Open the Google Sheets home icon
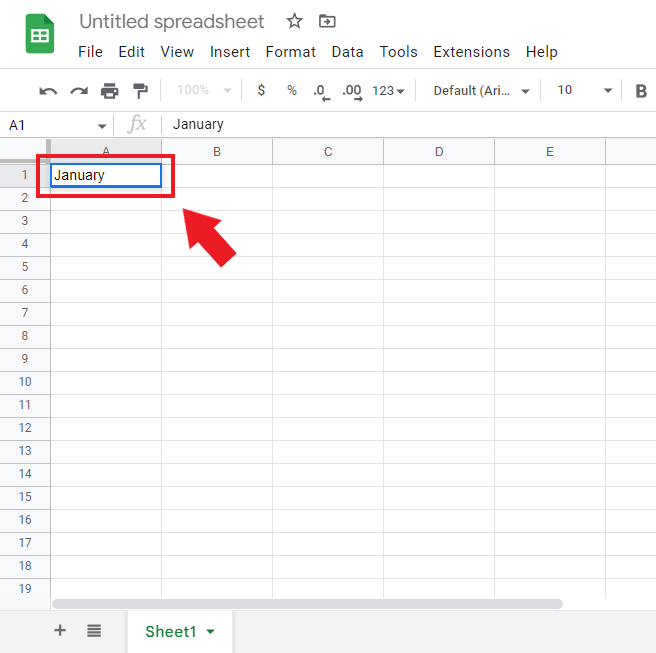The width and height of the screenshot is (656, 653). click(40, 35)
